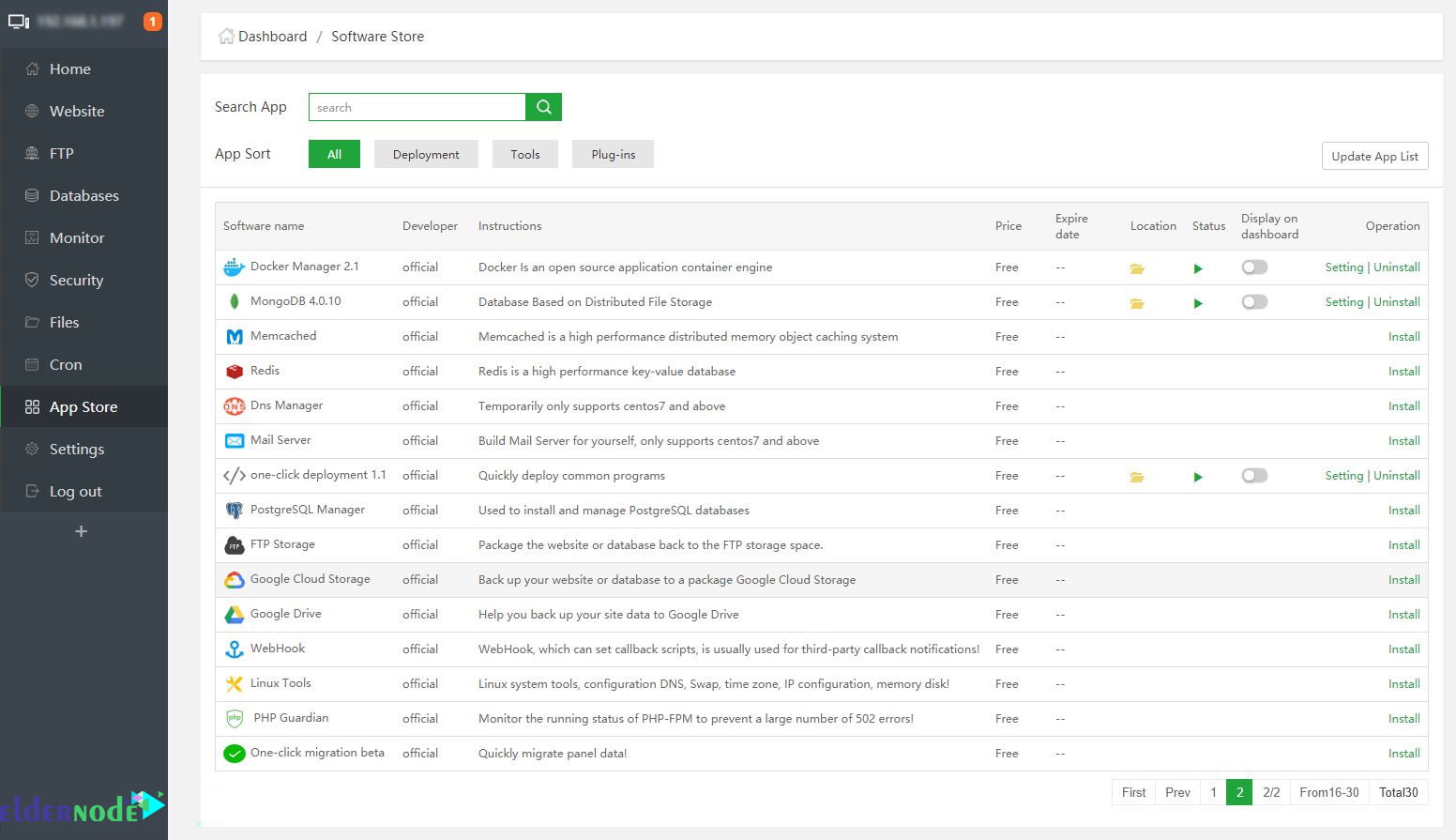Image resolution: width=1456 pixels, height=840 pixels.
Task: Enable MongoDB dashboard display switch
Action: click(1254, 301)
